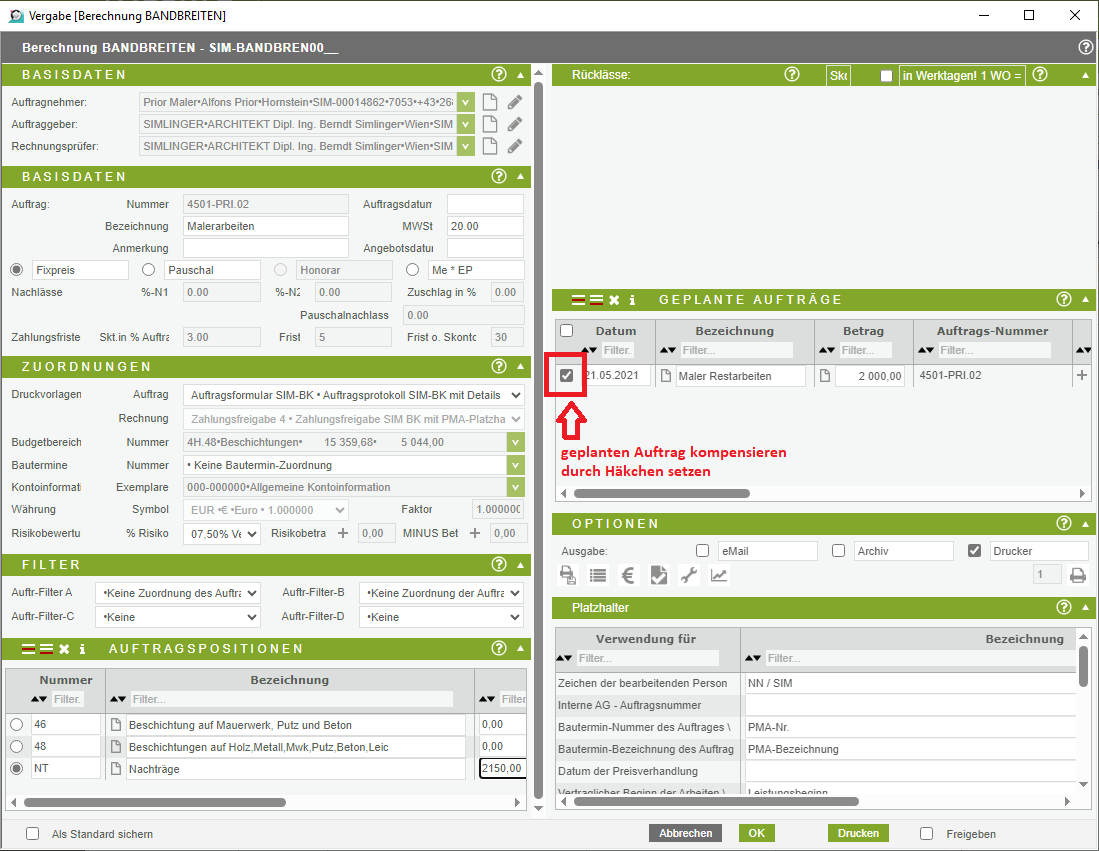Viewport: 1099px width, 851px height.
Task: Click the X delete icon in Auftragspositionen header
Action: pyautogui.click(x=64, y=649)
